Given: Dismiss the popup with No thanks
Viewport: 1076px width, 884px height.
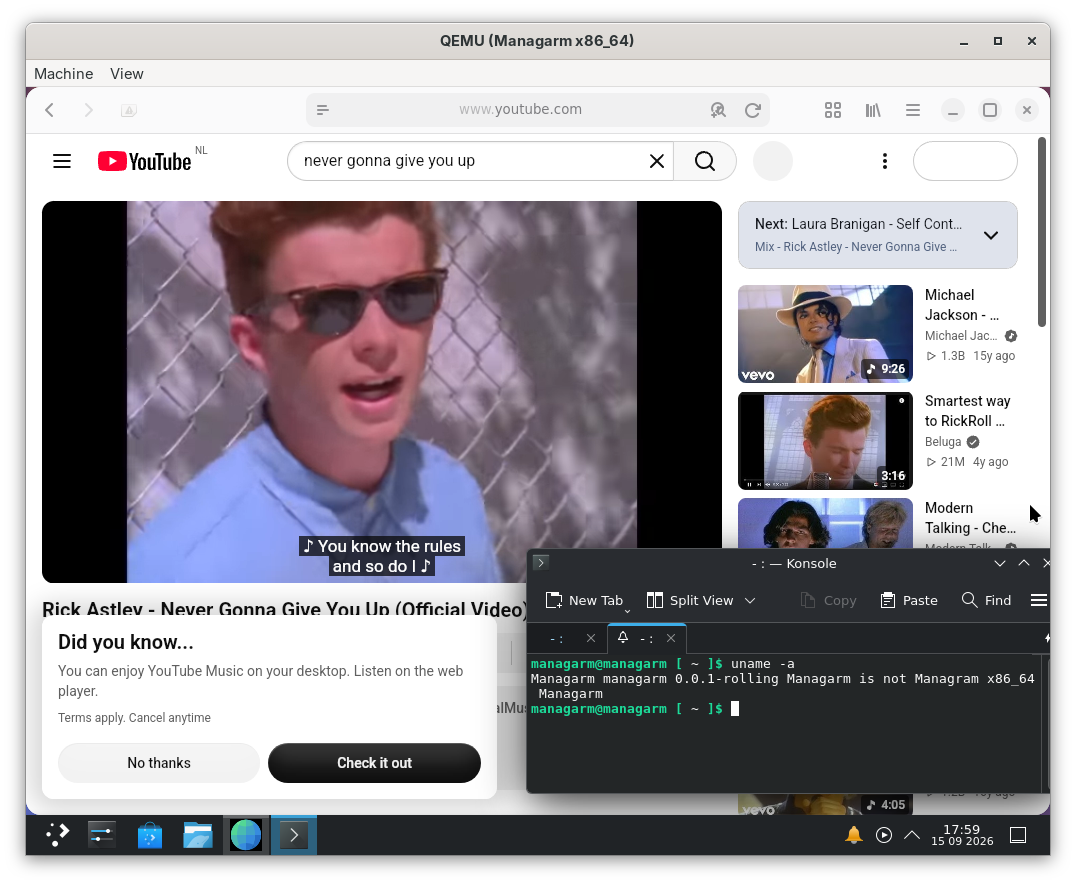Looking at the screenshot, I should (159, 763).
